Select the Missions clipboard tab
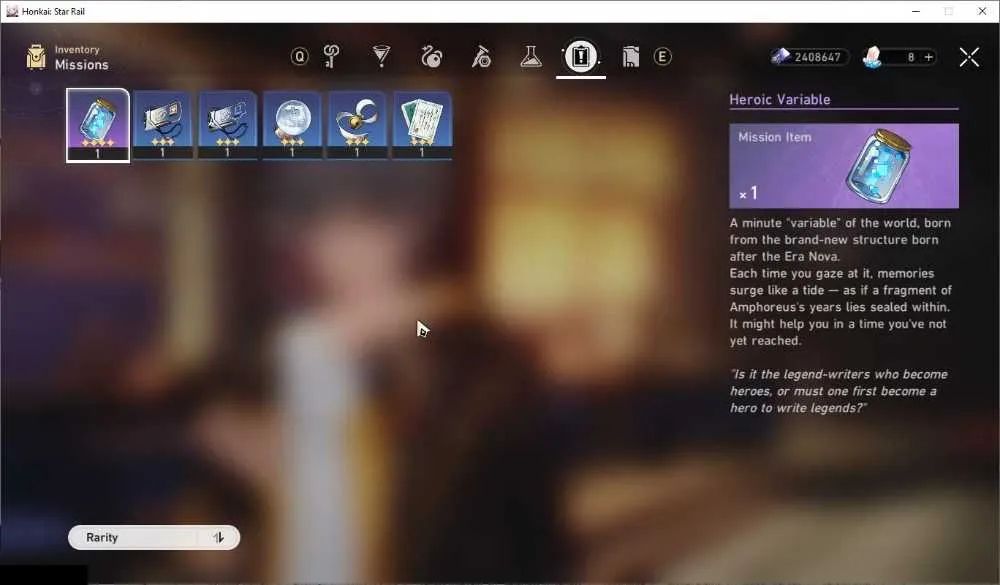Image resolution: width=1000 pixels, height=585 pixels. coord(580,57)
